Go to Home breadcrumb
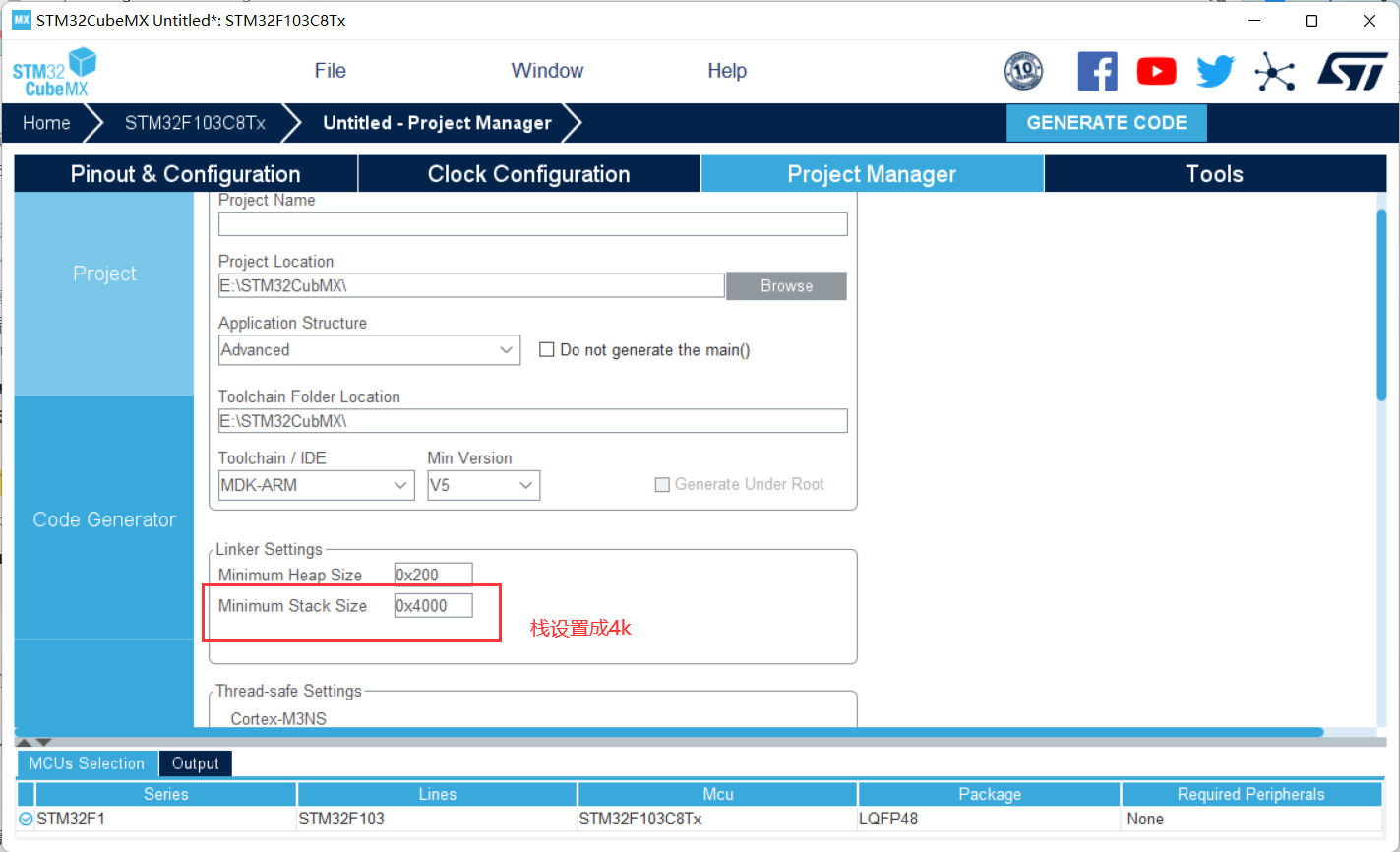The height and width of the screenshot is (852, 1400). point(46,123)
